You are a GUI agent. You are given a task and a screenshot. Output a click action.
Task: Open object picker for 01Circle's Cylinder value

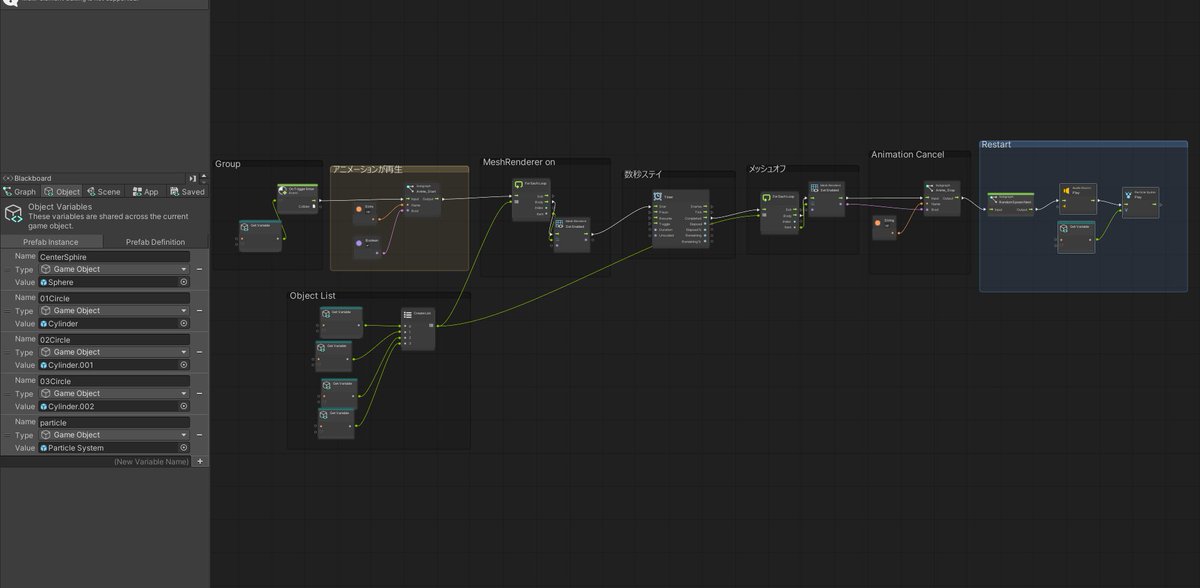click(x=183, y=324)
